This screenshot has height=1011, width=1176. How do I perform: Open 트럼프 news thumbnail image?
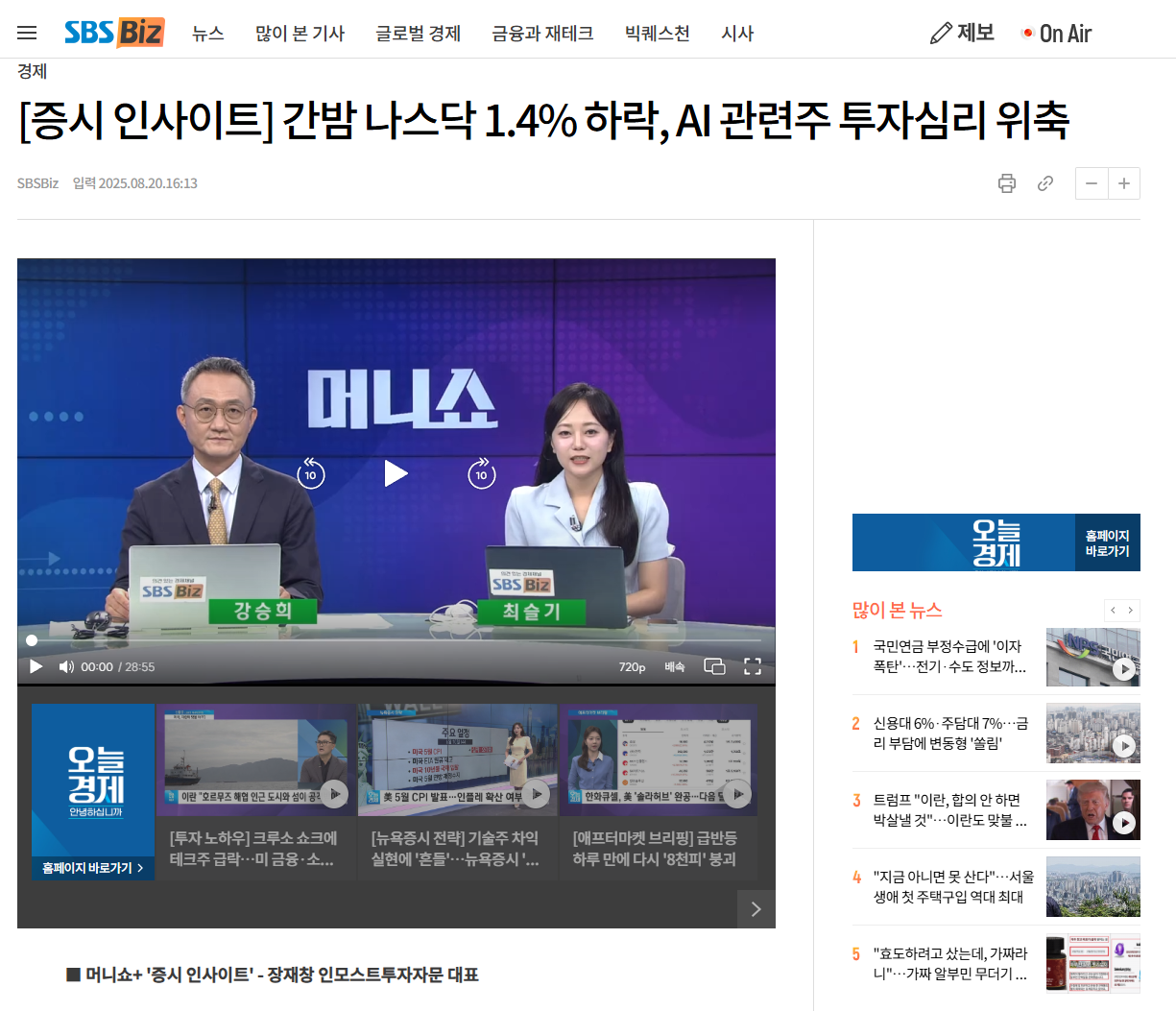click(1093, 810)
